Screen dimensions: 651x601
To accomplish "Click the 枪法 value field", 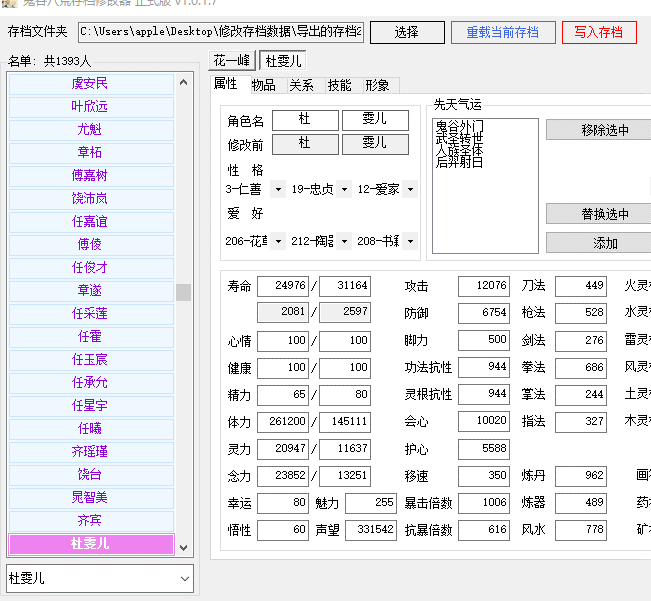I will pos(581,313).
